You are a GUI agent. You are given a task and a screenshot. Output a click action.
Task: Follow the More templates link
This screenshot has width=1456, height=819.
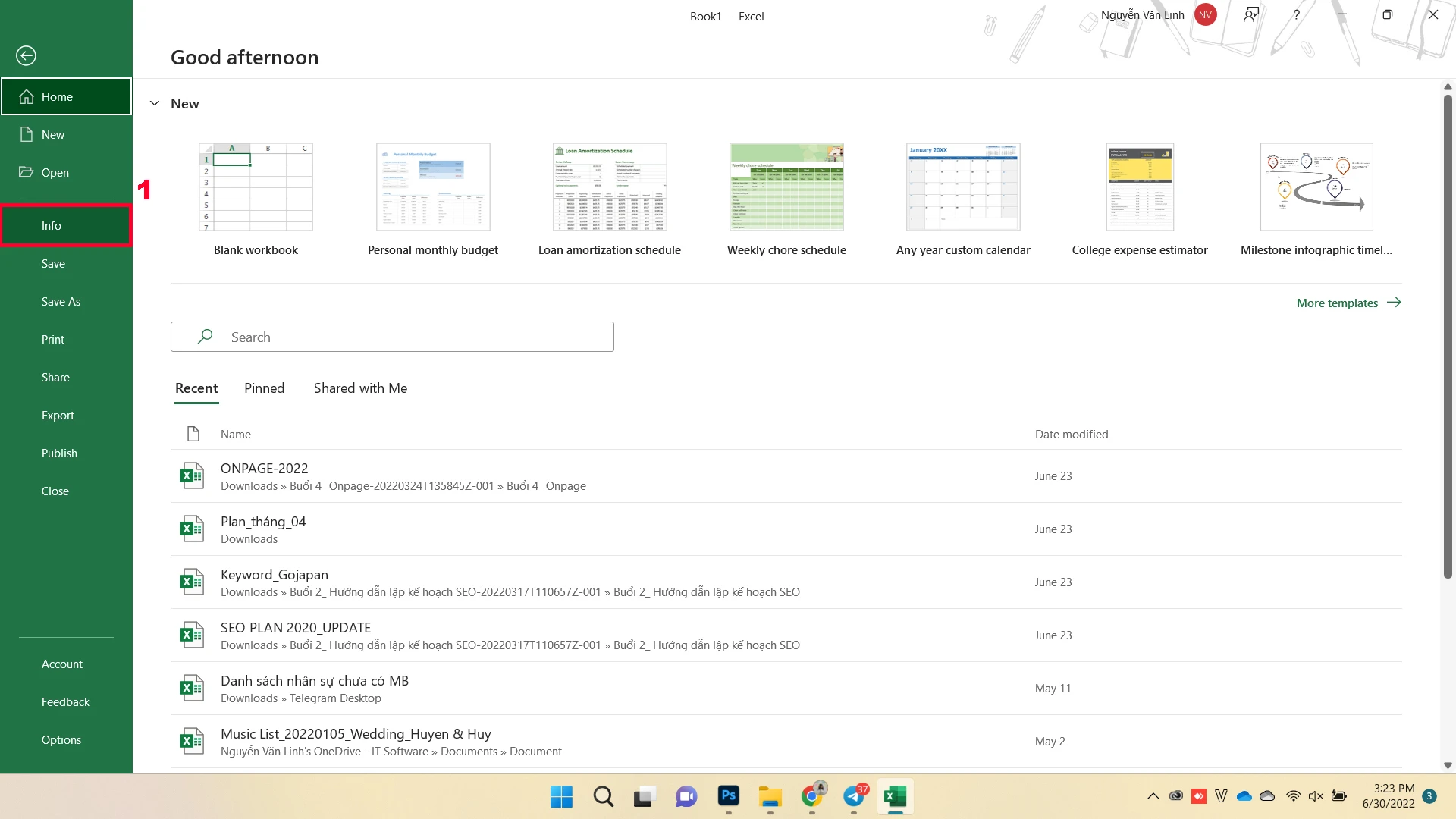(1348, 303)
